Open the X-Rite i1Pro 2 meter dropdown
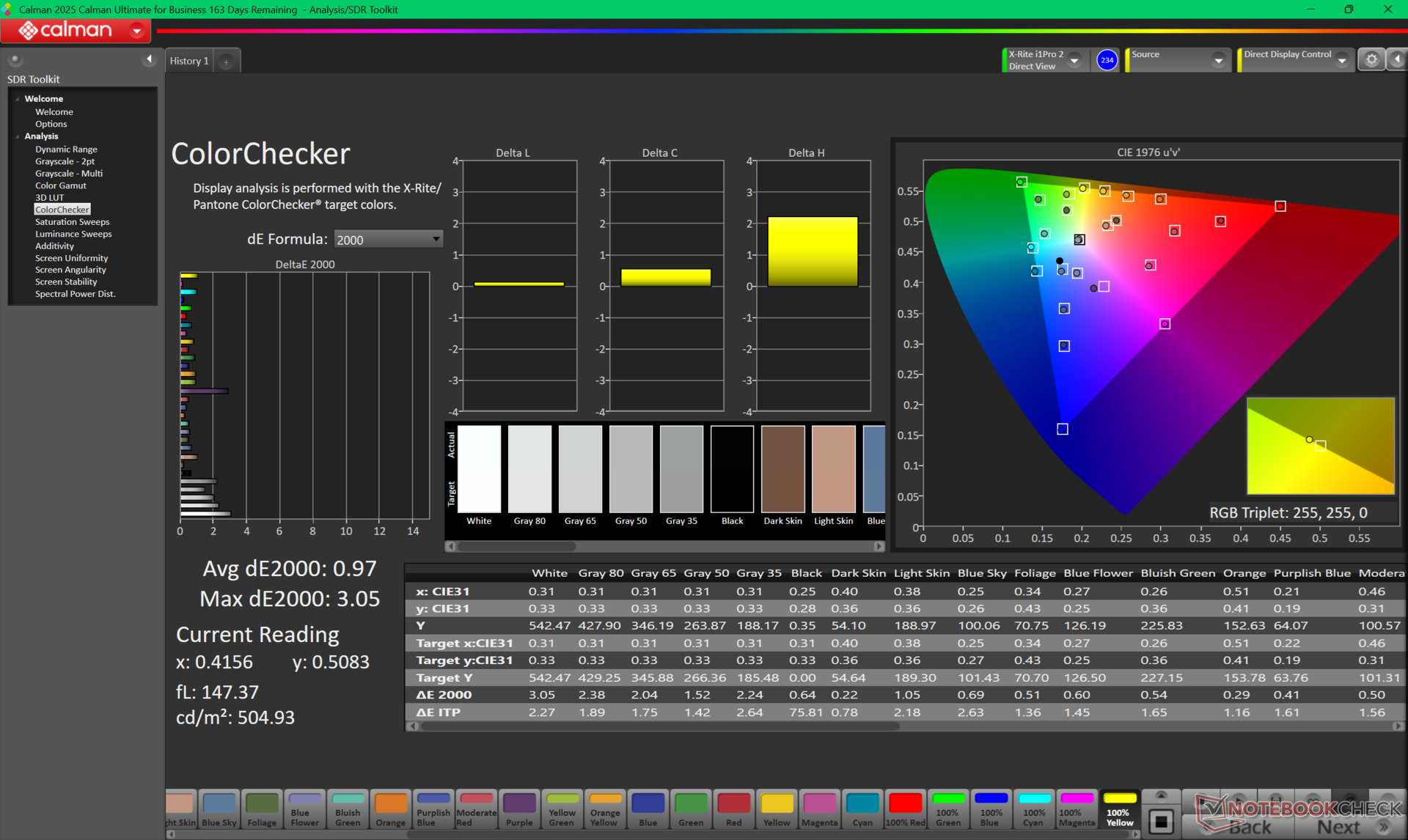The image size is (1408, 840). [x=1074, y=61]
